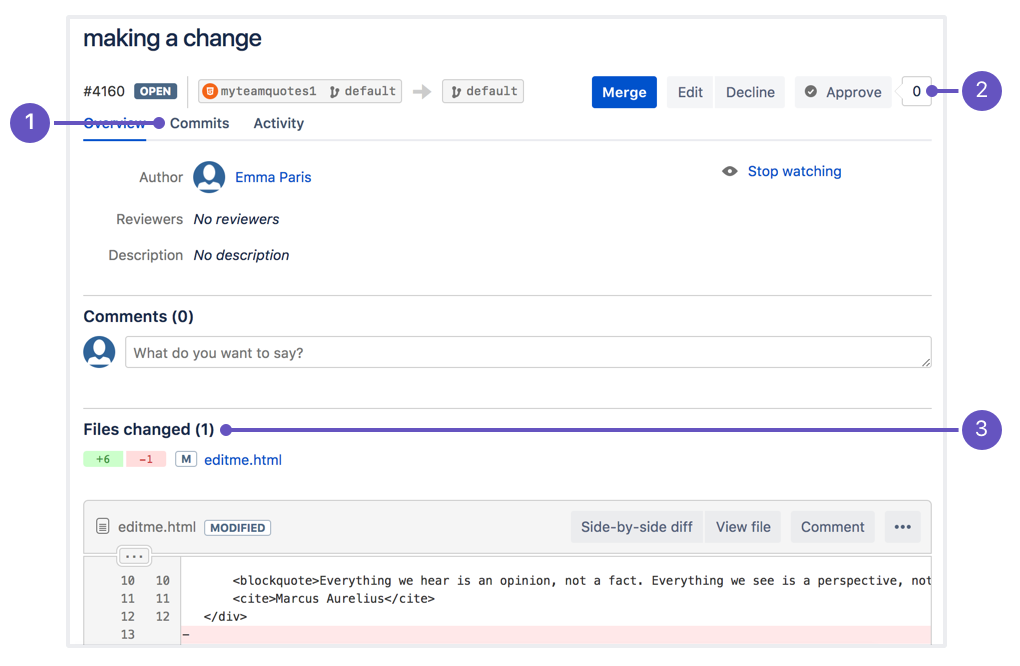Image resolution: width=1020 pixels, height=666 pixels.
Task: Click your avatar beside the comment box
Action: click(x=99, y=352)
